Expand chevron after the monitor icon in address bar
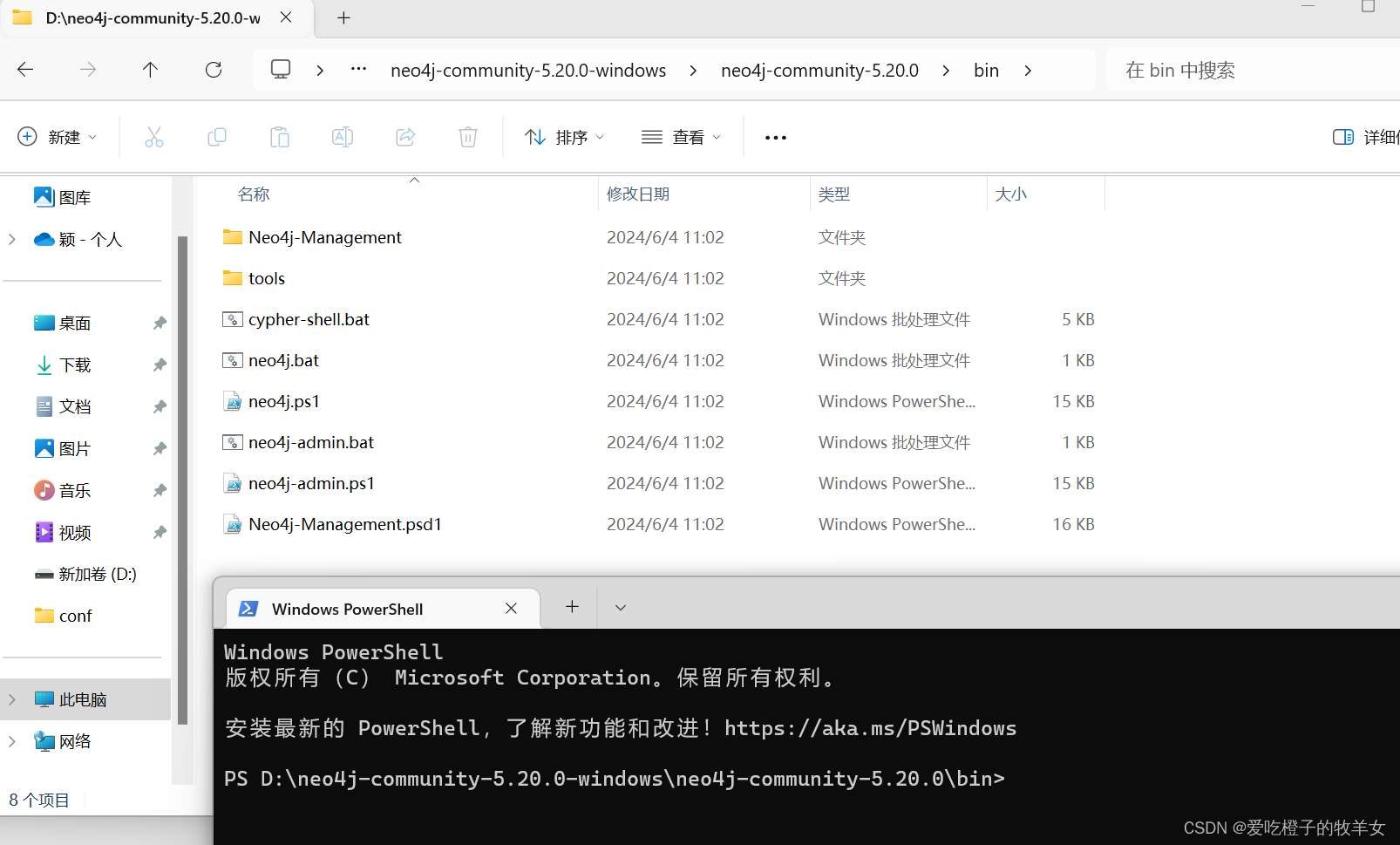 [x=320, y=71]
